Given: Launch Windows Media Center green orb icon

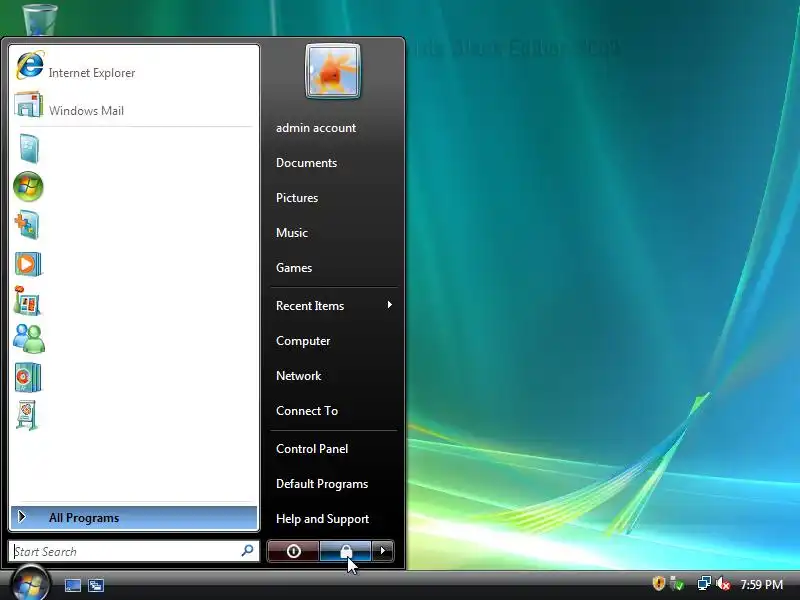Looking at the screenshot, I should point(28,187).
